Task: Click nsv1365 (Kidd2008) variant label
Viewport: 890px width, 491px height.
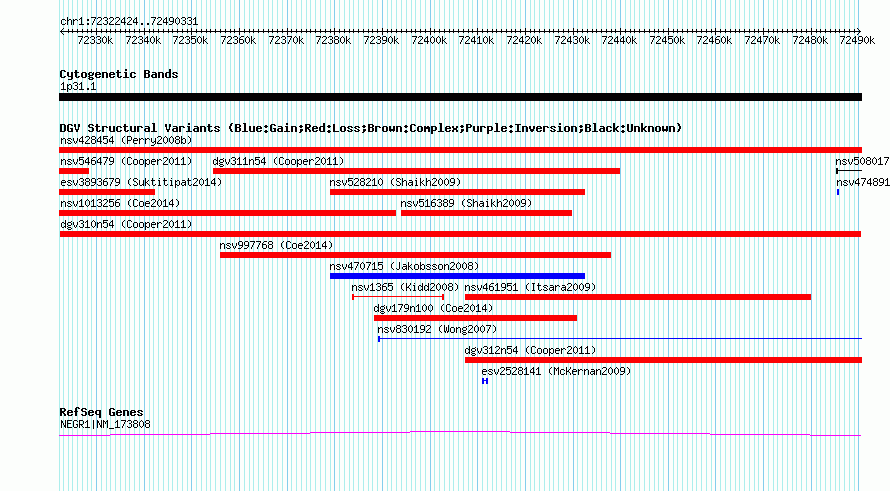Action: pos(405,287)
